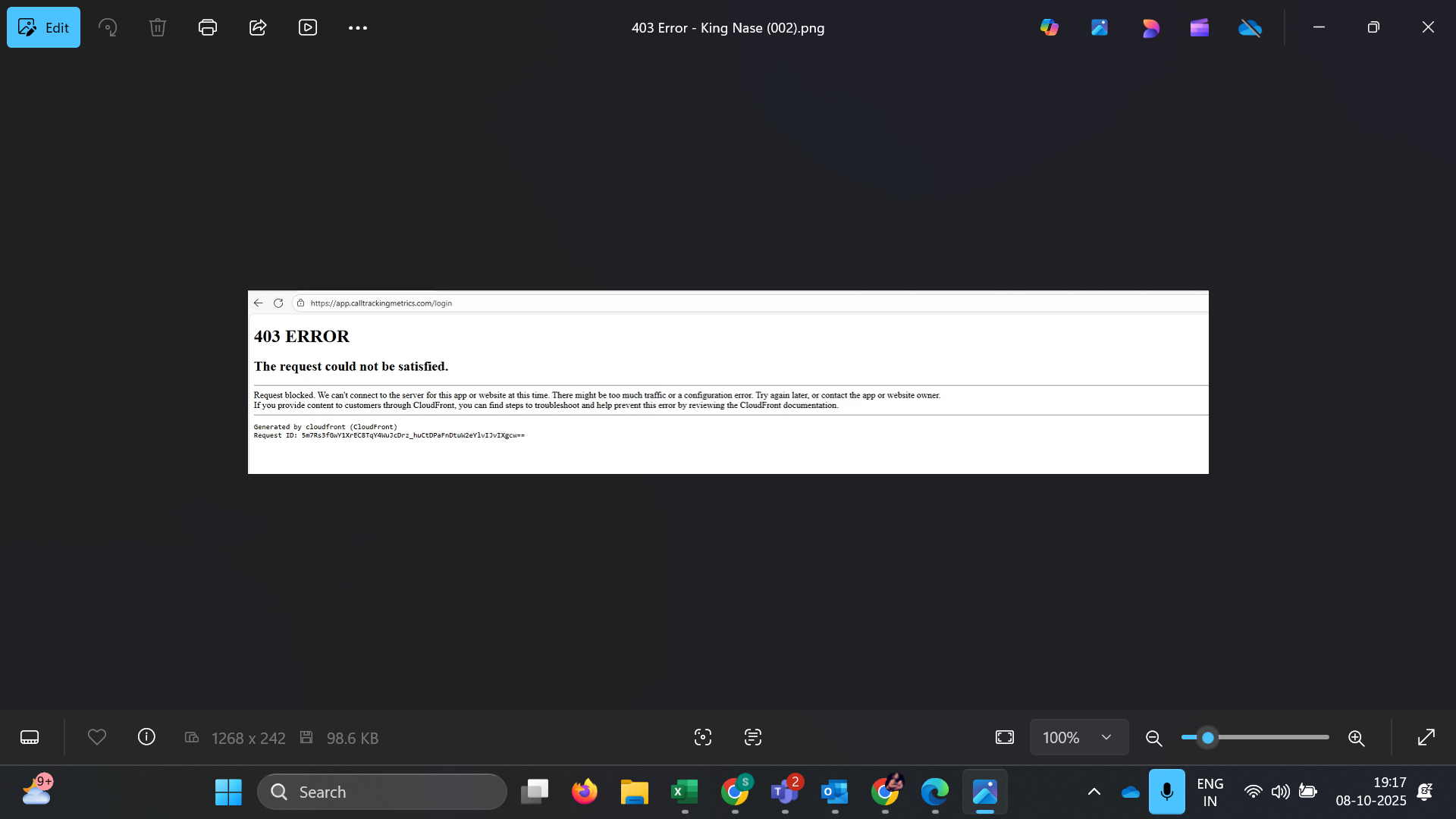Click the fit to window icon

pos(1005,737)
